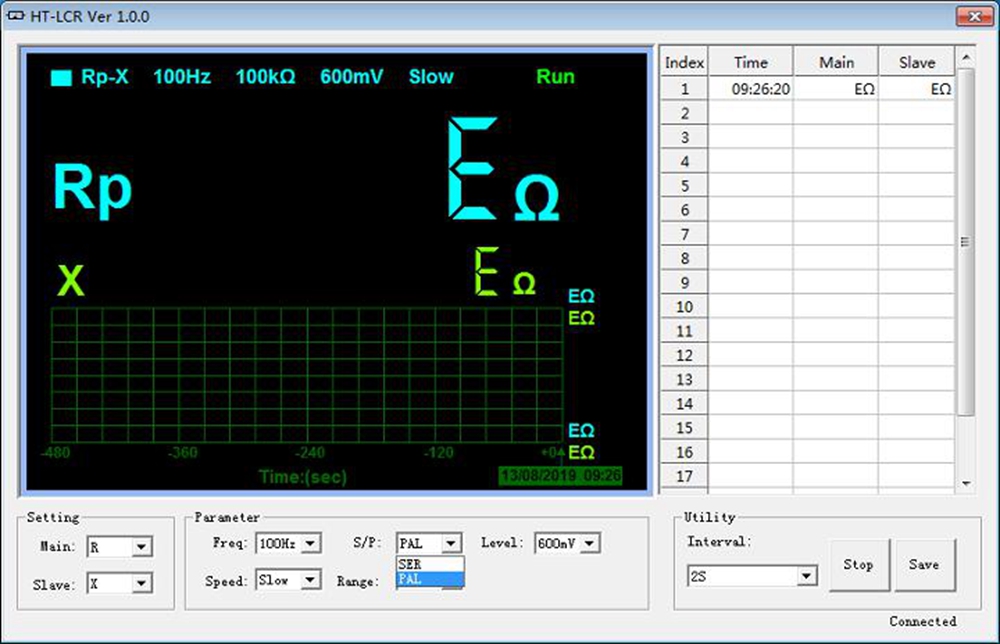
Task: Click the Slave column header
Action: (916, 62)
